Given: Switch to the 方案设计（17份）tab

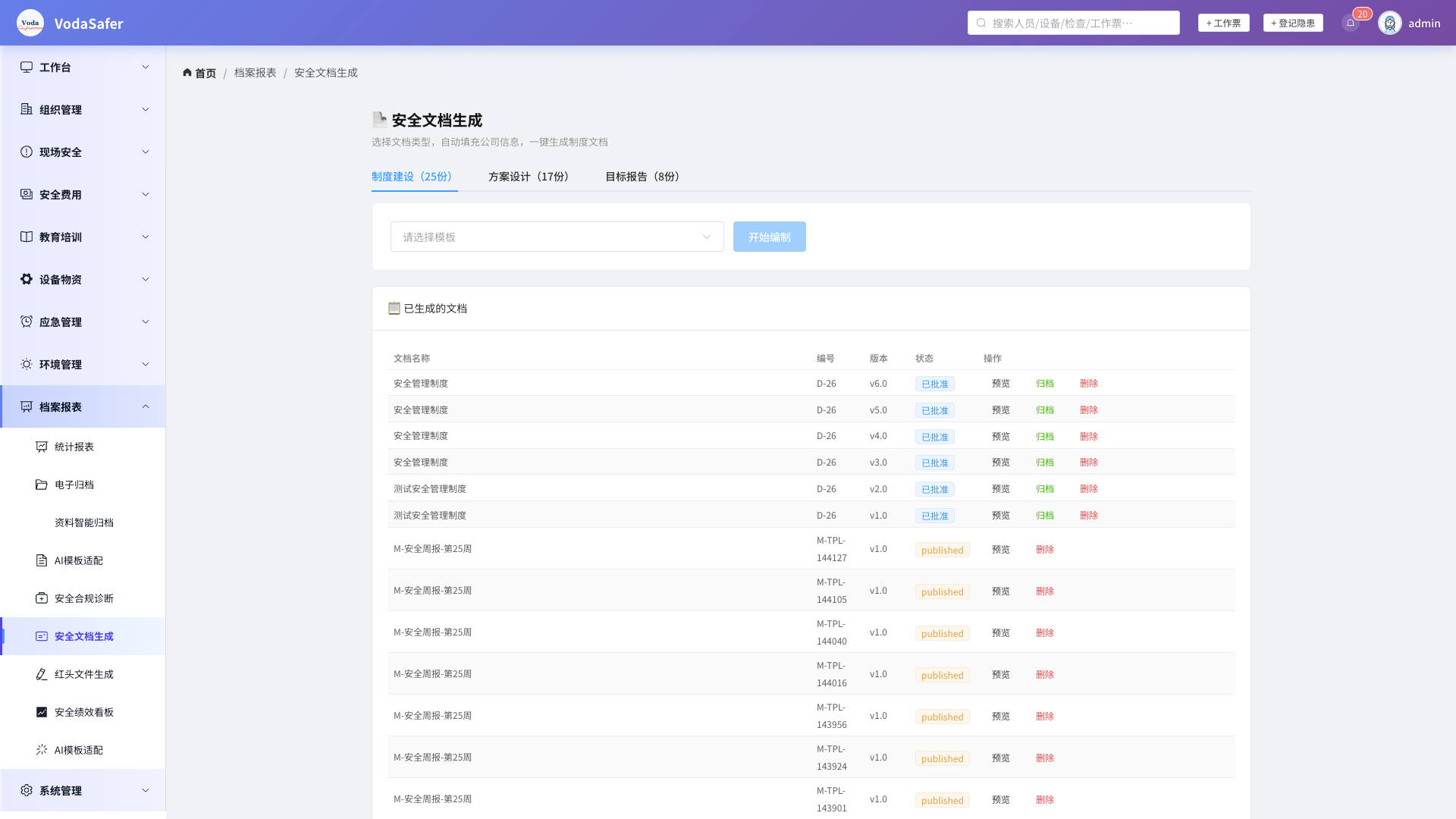Looking at the screenshot, I should (531, 177).
